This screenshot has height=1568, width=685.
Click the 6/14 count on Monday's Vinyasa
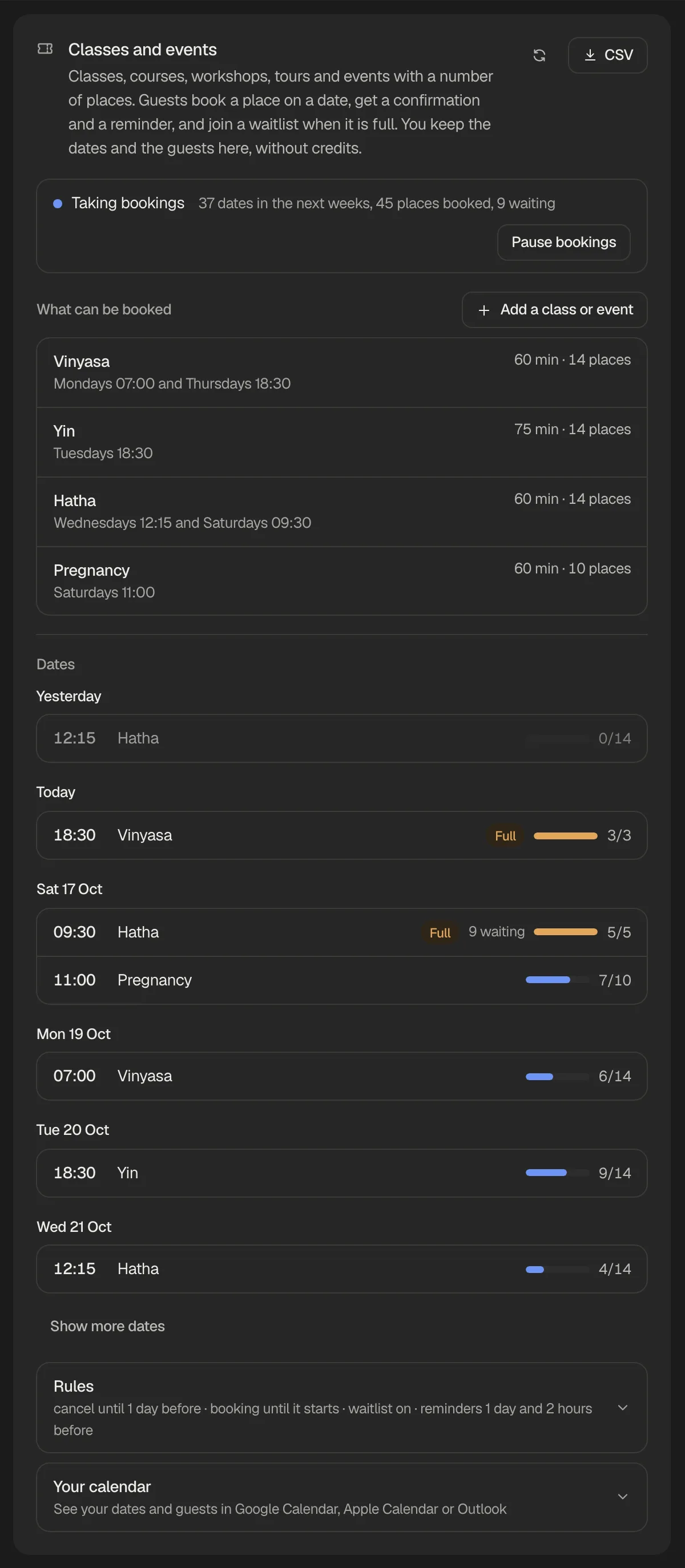(x=614, y=1076)
